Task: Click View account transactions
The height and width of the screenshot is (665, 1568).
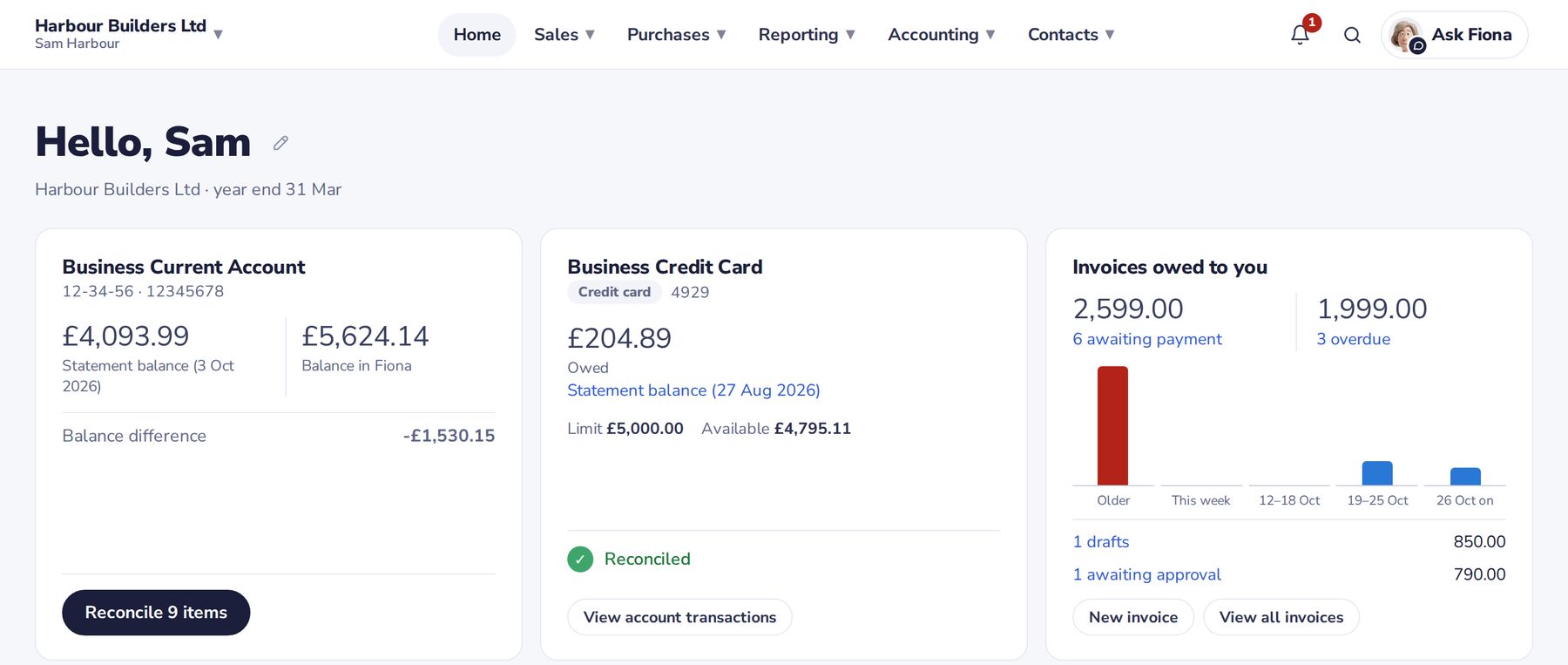Action: click(x=679, y=617)
